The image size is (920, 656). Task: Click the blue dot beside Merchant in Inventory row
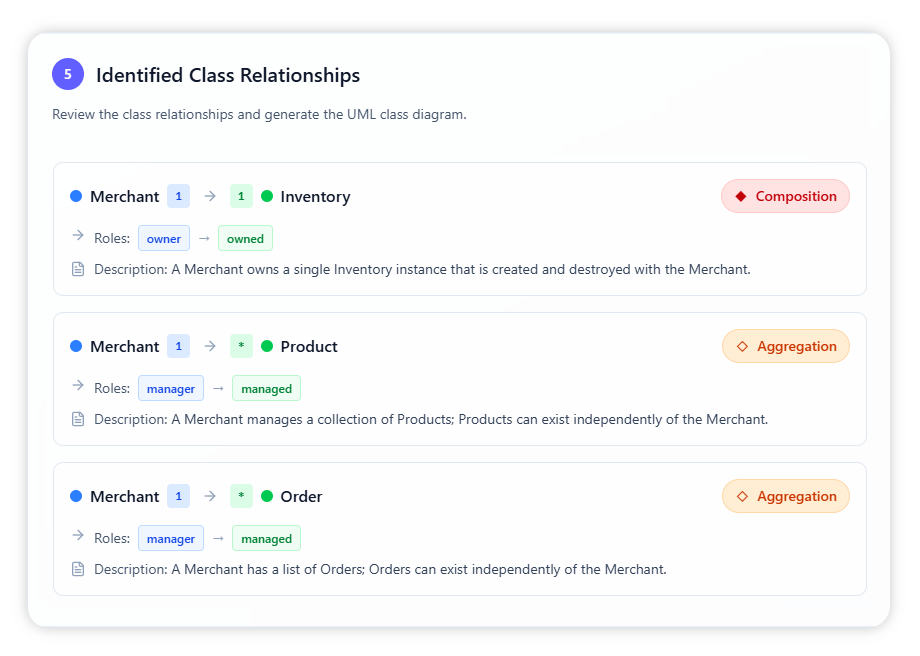point(76,196)
